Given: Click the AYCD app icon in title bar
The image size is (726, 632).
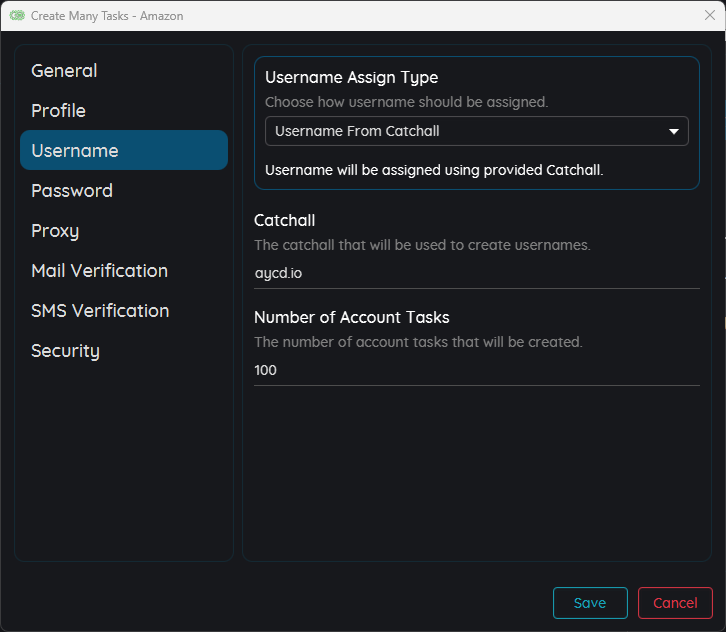Looking at the screenshot, I should 16,16.
